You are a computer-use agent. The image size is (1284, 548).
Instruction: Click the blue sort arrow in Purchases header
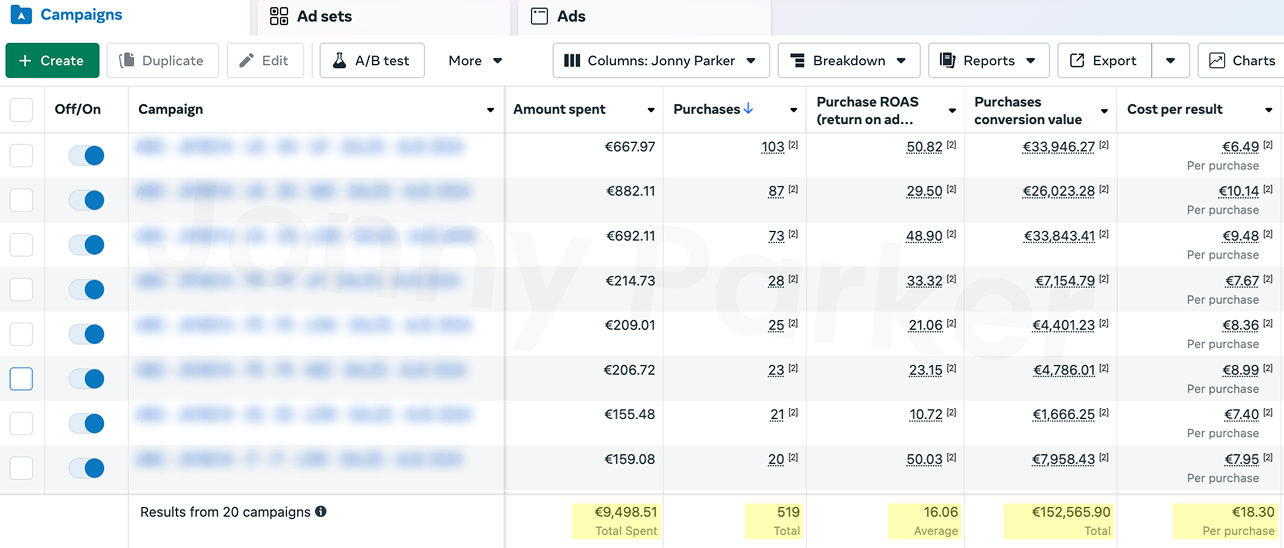coord(749,109)
